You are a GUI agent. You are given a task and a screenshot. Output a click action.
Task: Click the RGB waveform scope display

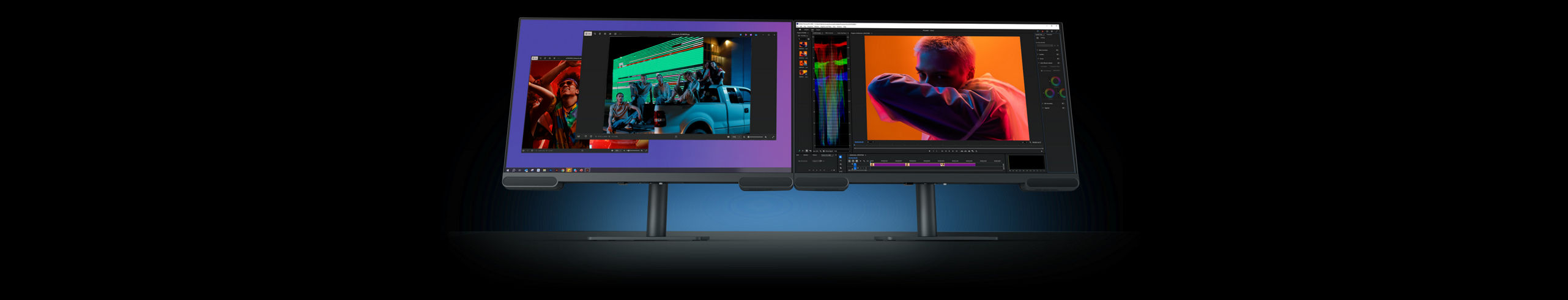(831, 91)
